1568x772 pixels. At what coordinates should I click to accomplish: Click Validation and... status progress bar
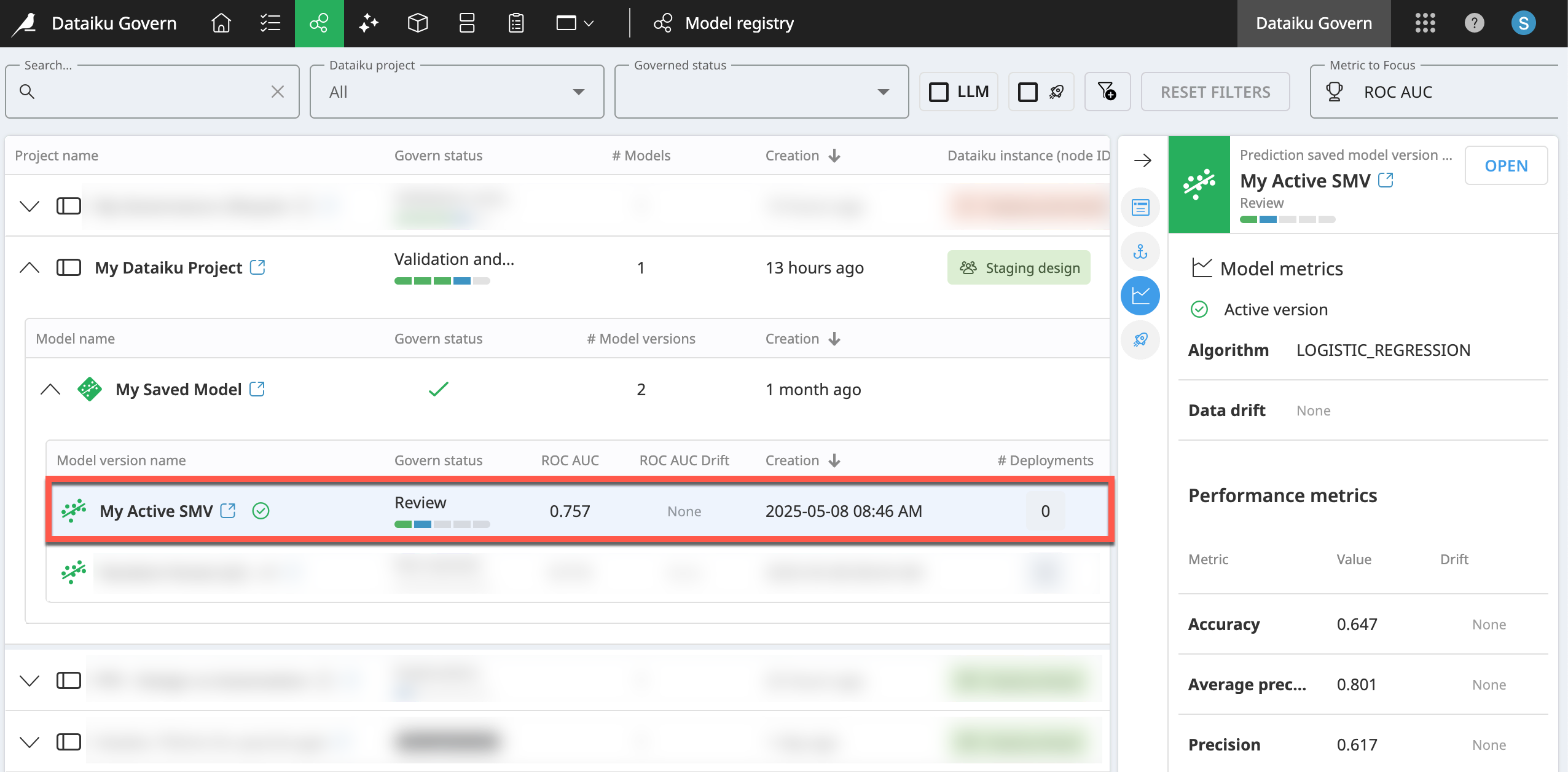[x=442, y=281]
